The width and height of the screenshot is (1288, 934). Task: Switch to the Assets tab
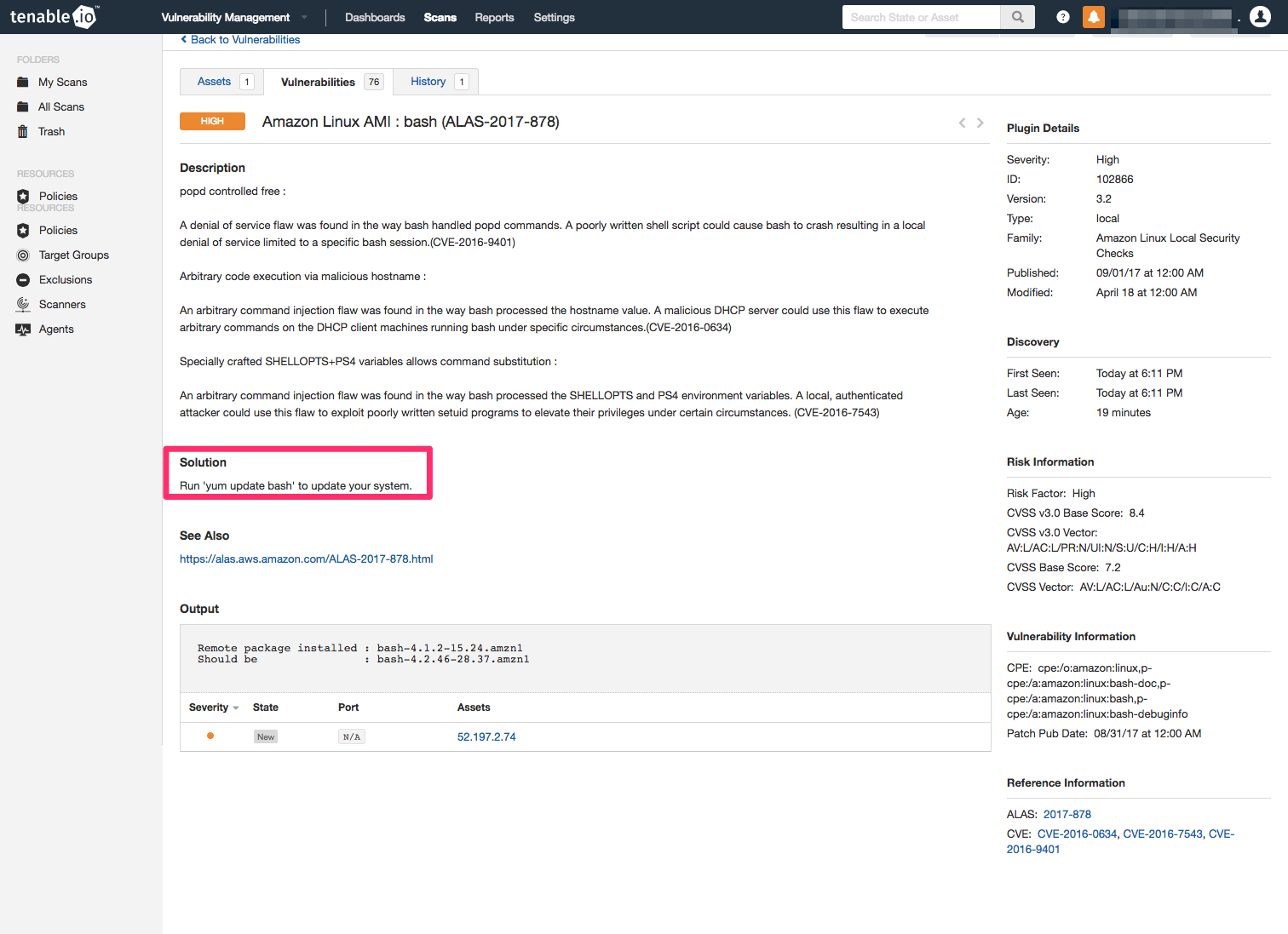[215, 82]
